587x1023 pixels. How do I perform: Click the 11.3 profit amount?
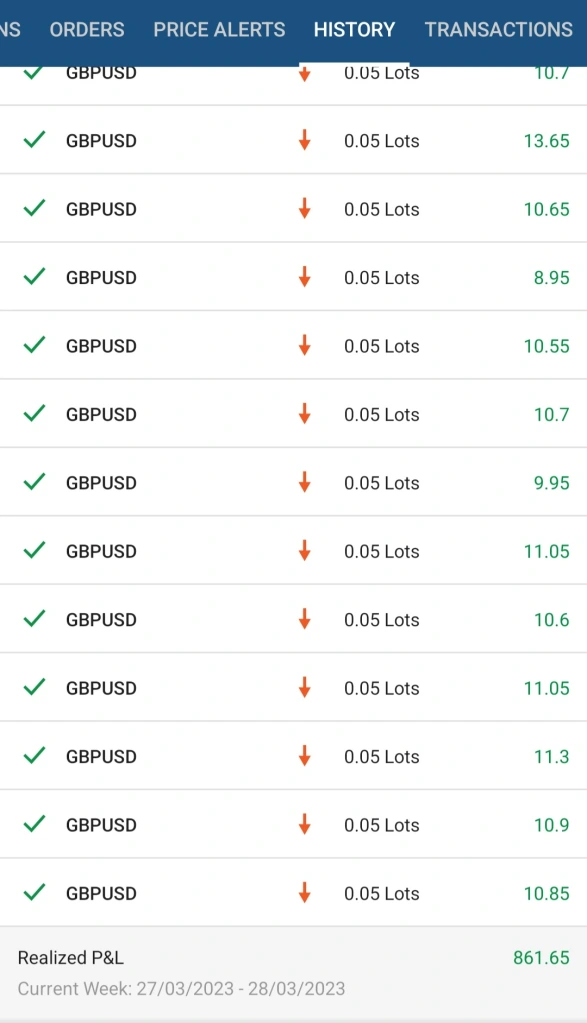click(552, 756)
